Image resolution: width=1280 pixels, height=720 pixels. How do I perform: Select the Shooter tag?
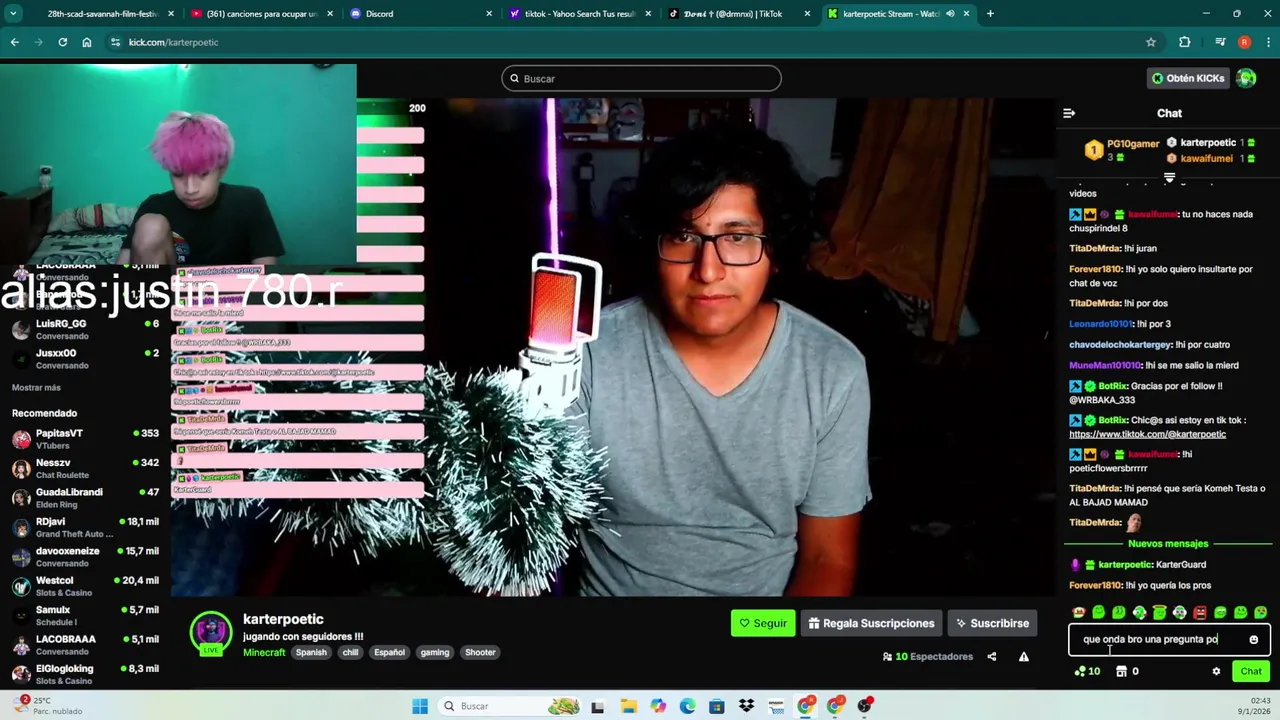point(480,652)
